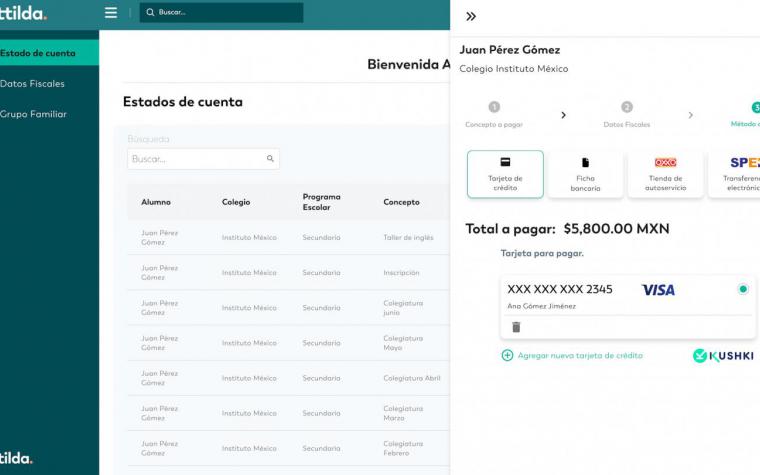Click the Programa Escolar column header

(321, 202)
